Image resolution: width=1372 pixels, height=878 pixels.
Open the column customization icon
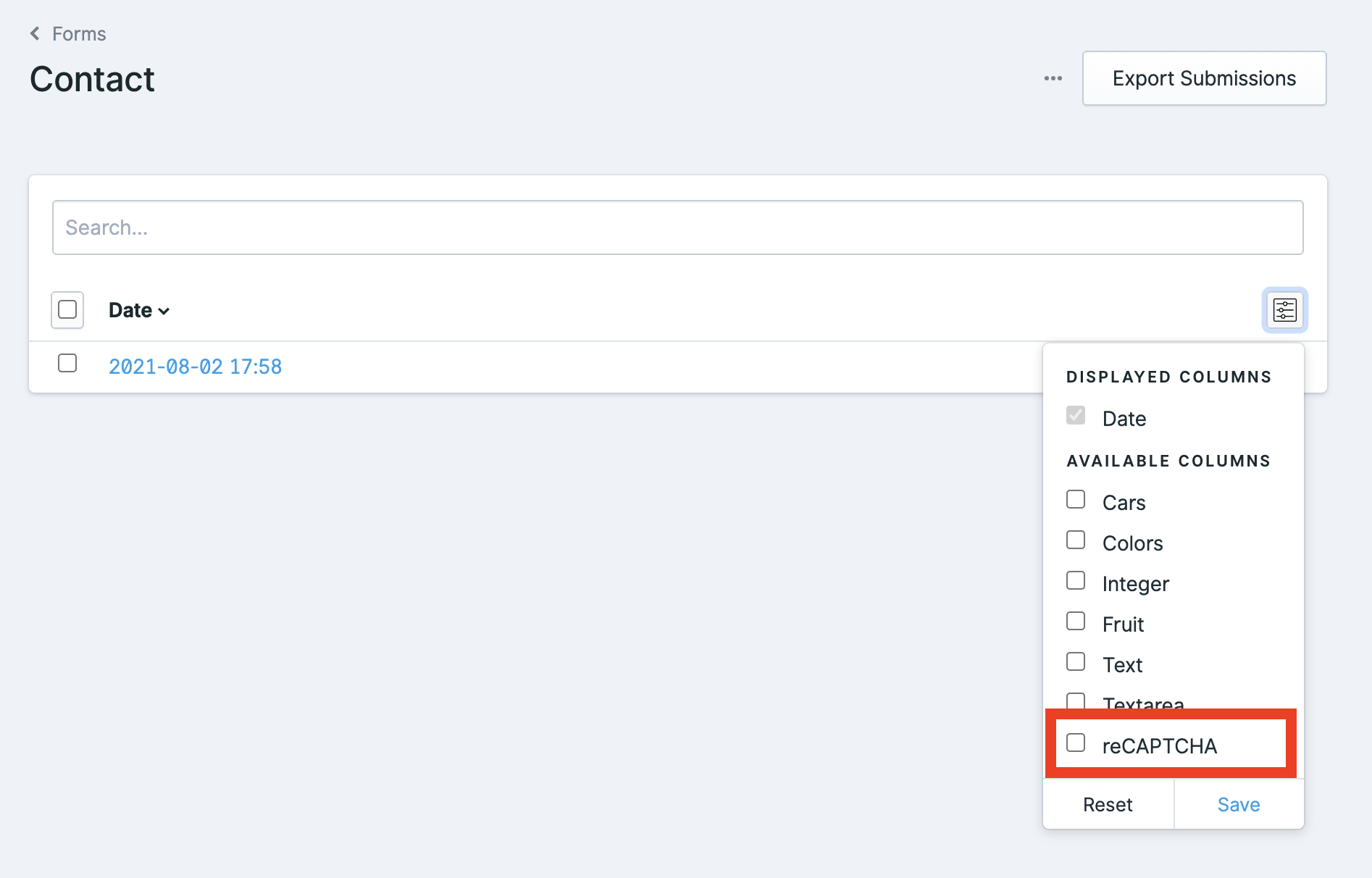pos(1284,310)
